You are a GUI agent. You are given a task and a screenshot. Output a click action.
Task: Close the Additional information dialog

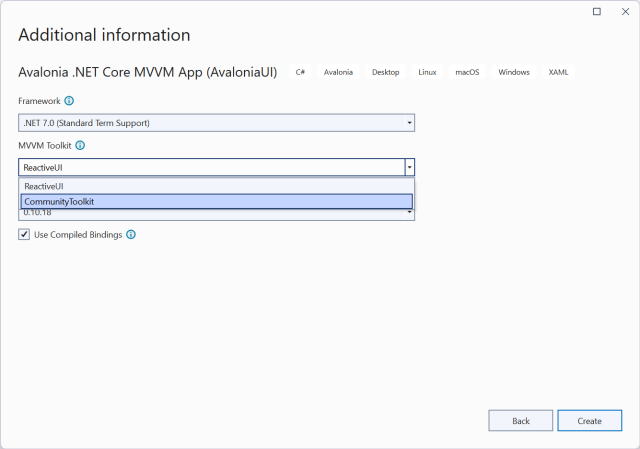pos(625,11)
